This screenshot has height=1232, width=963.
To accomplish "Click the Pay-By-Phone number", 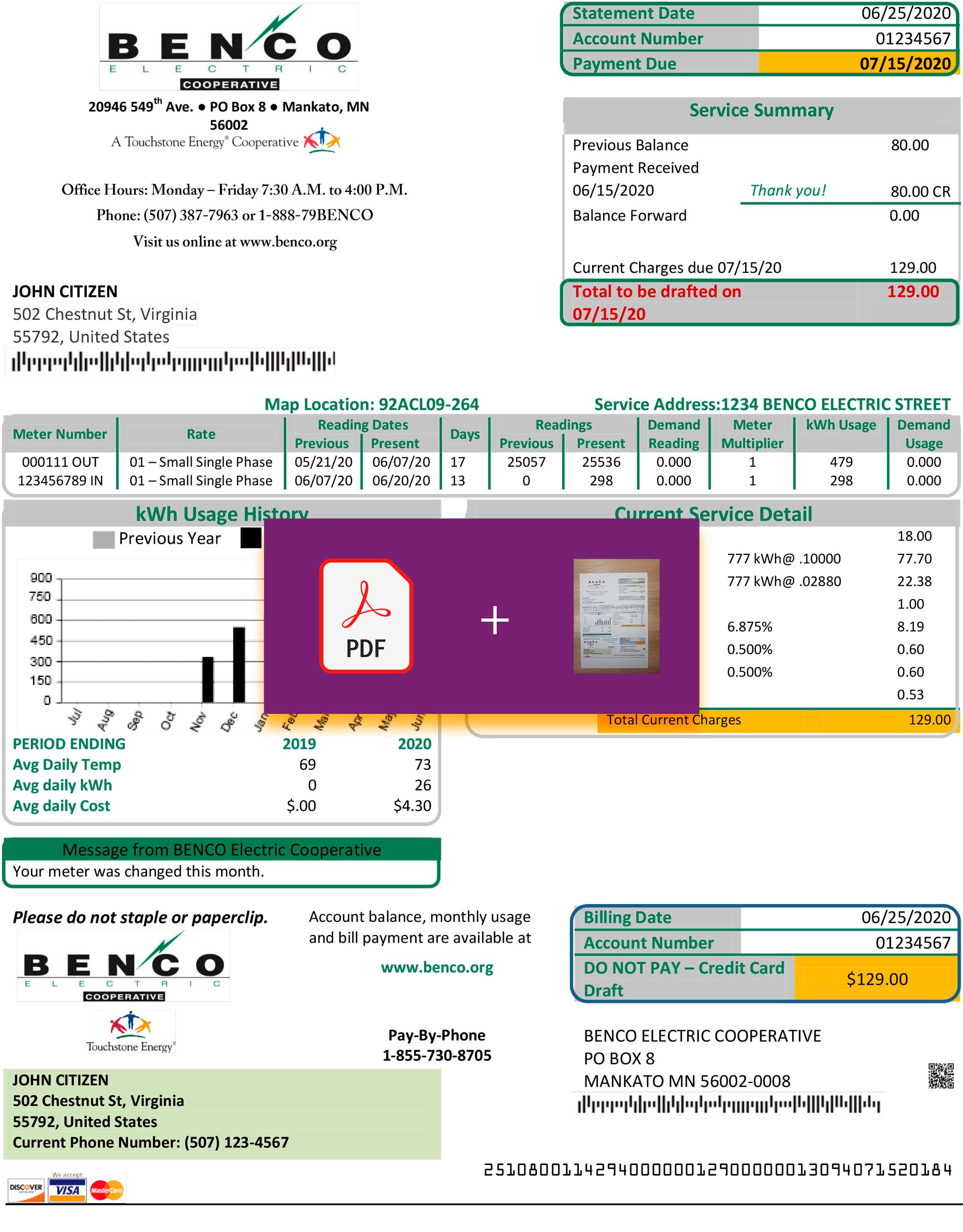I will point(437,1055).
